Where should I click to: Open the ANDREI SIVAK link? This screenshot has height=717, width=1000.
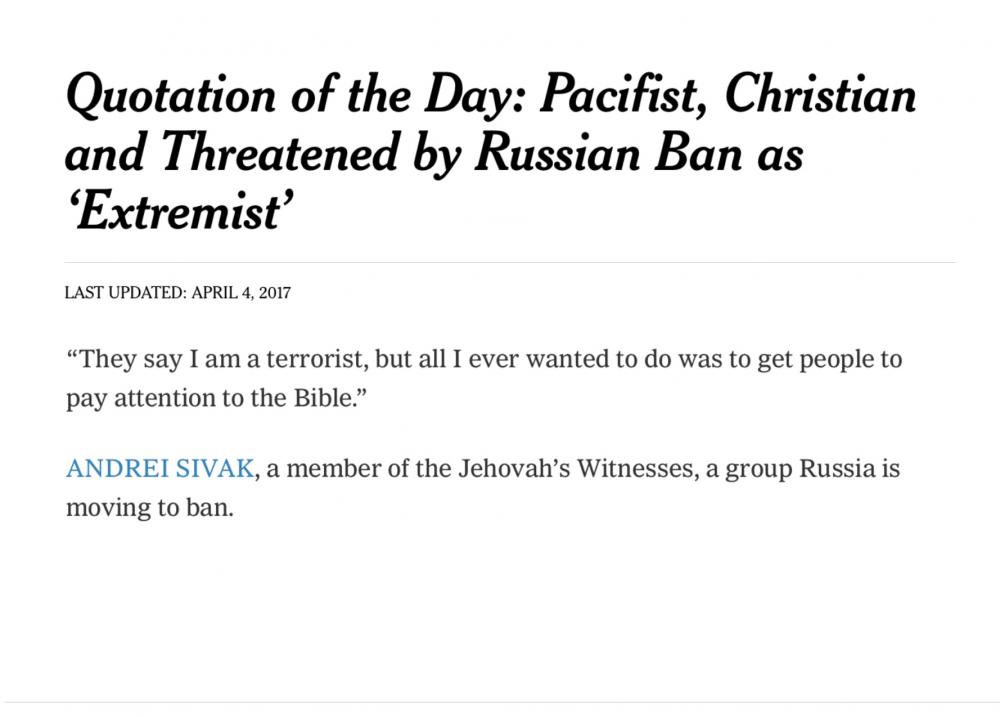160,469
